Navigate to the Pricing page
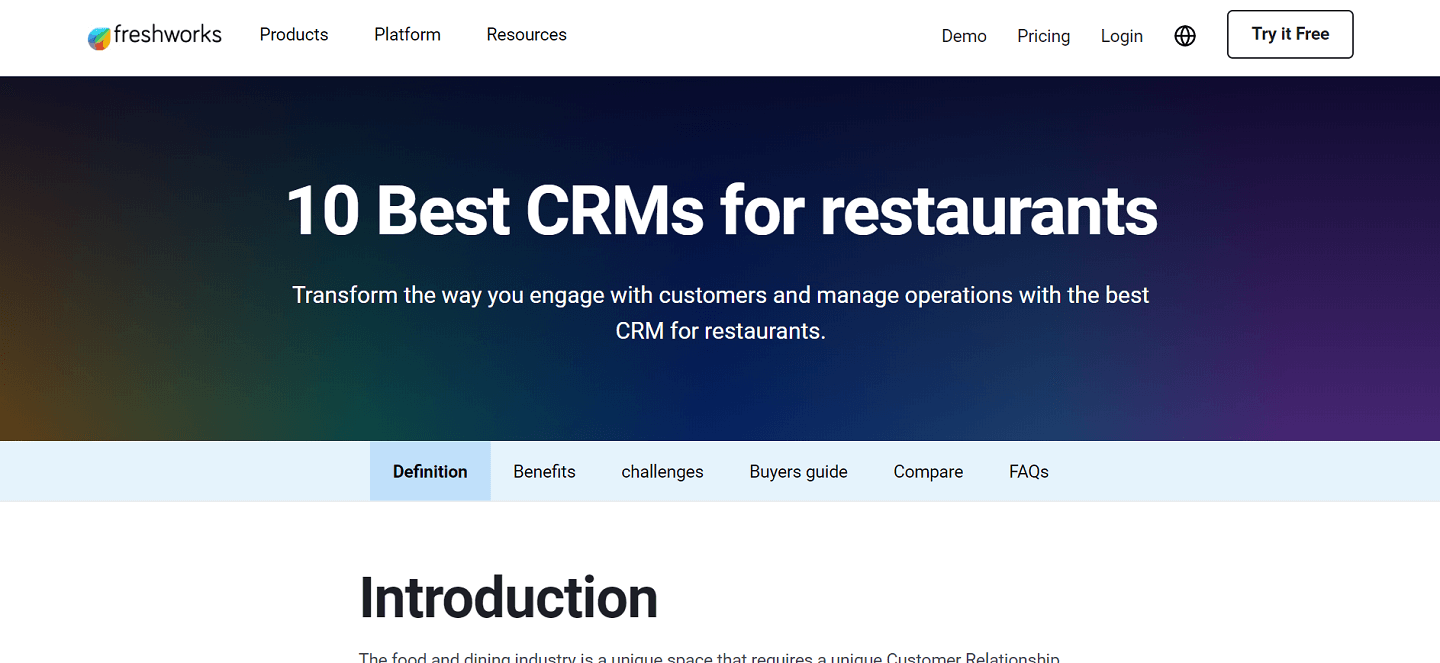Screen dimensions: 1440x663 point(1043,36)
